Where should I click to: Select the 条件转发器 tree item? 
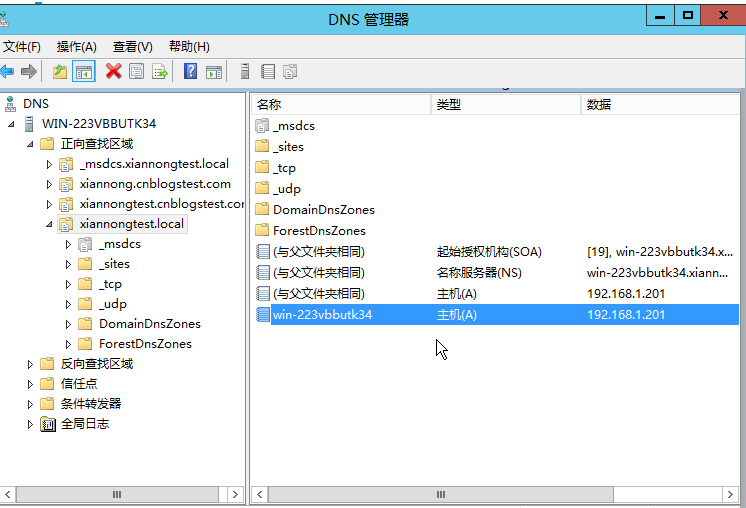[90, 404]
